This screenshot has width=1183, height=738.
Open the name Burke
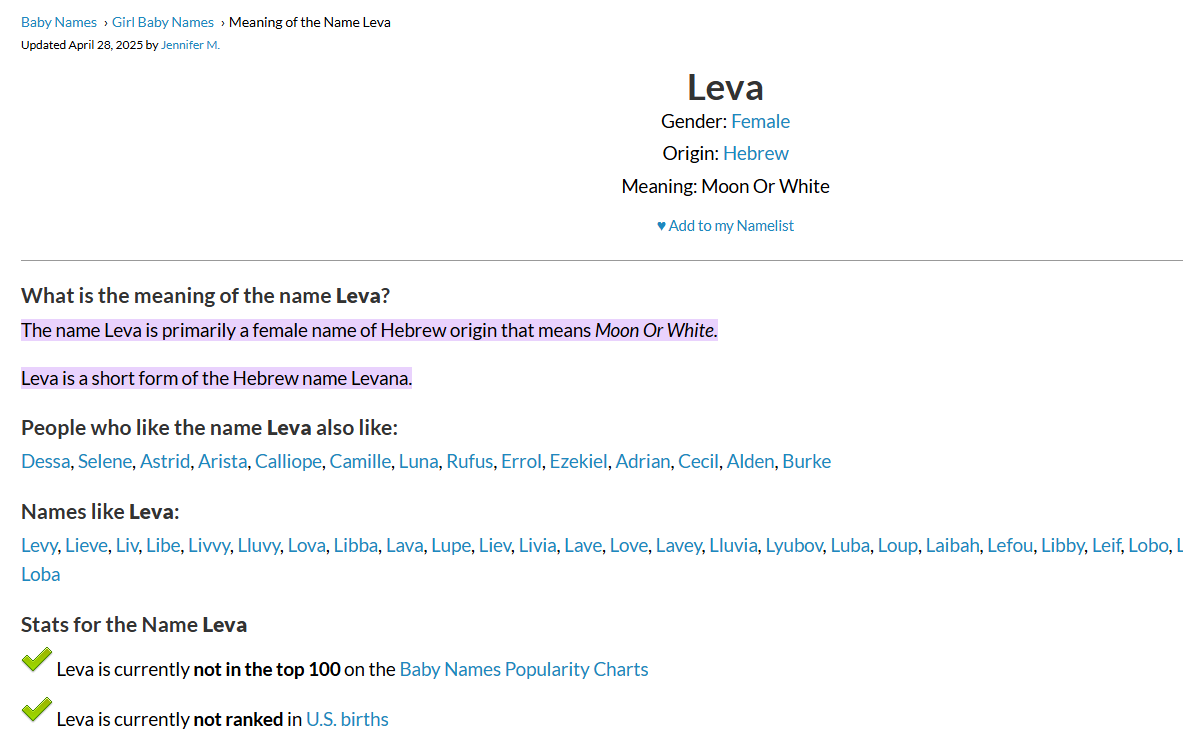(807, 461)
